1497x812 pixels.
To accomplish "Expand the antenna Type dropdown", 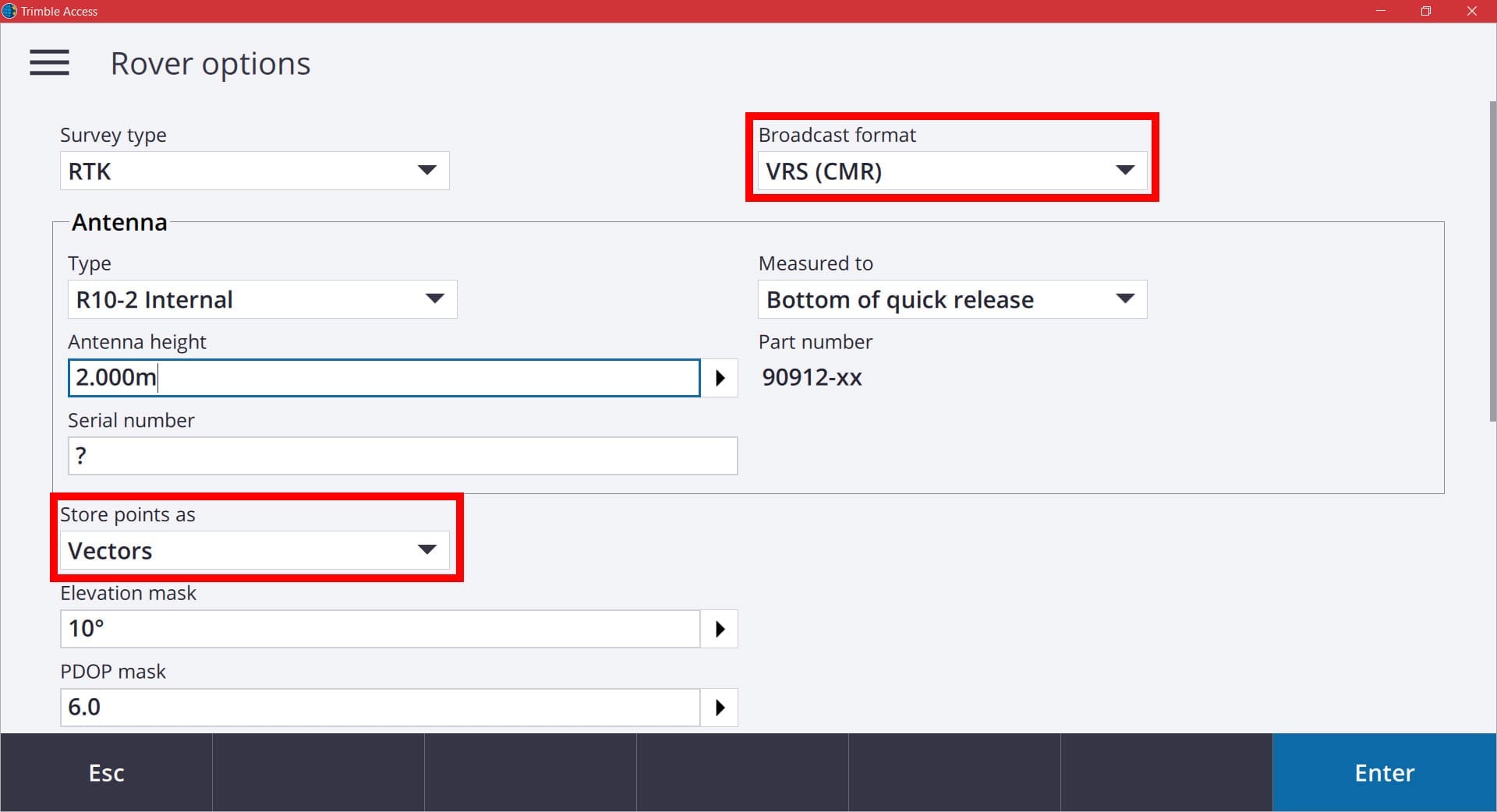I will (262, 299).
